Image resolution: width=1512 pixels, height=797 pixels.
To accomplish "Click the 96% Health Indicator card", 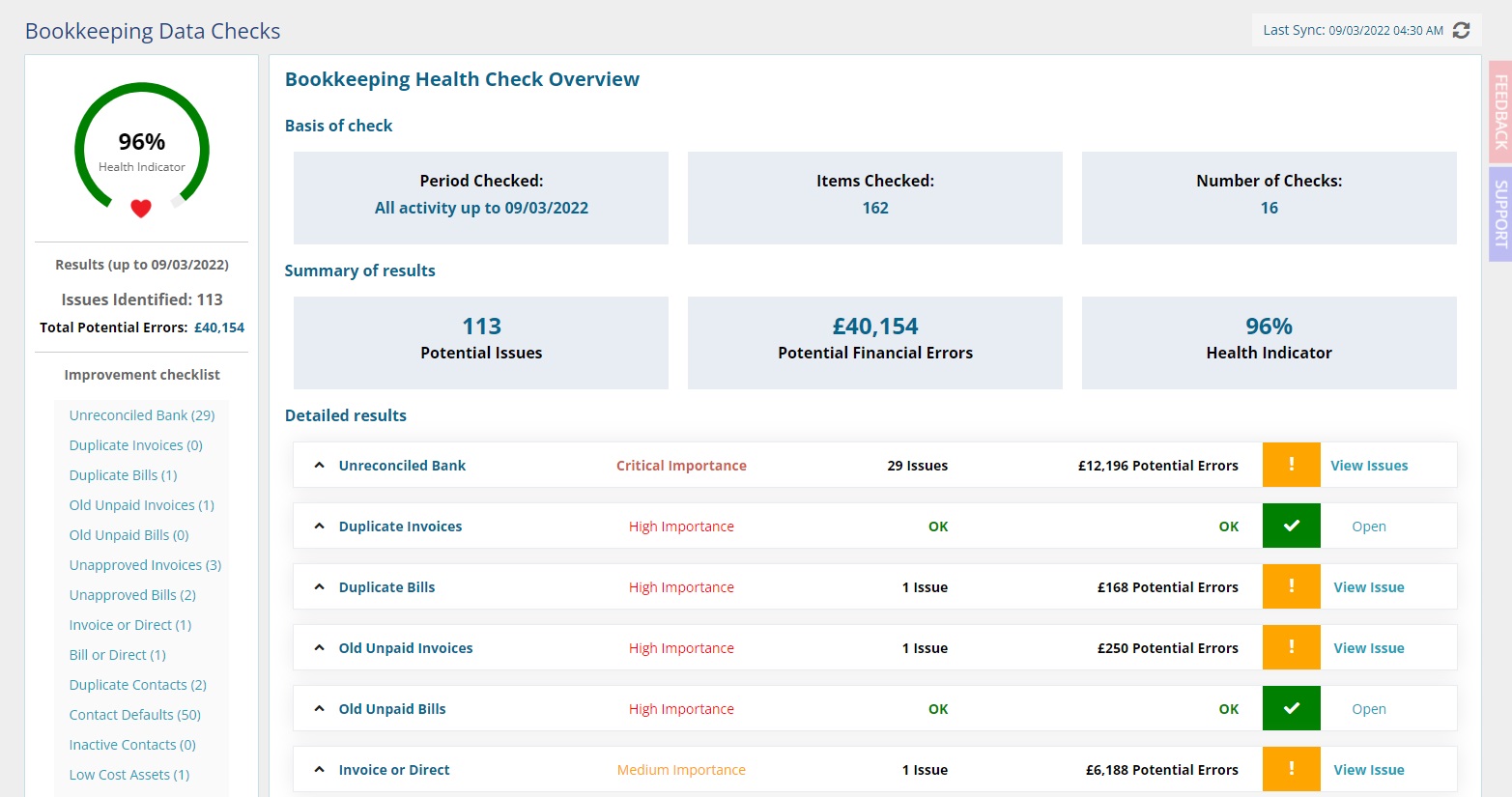I will click(x=1270, y=343).
